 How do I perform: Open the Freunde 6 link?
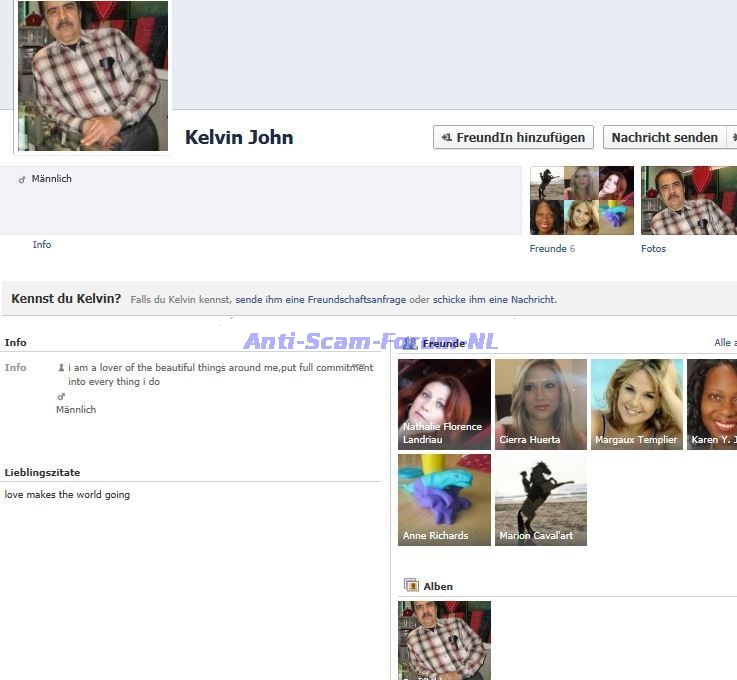coord(552,249)
